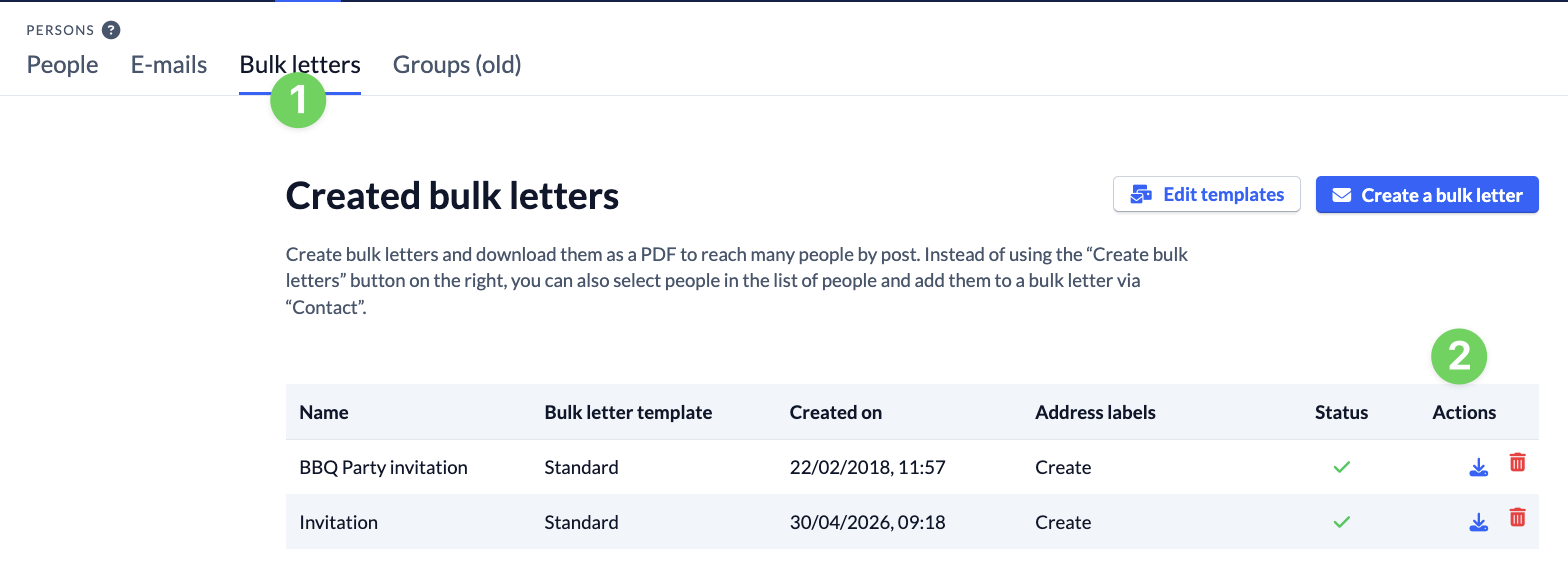1568x574 pixels.
Task: Click the Created on column header
Action: coord(835,412)
